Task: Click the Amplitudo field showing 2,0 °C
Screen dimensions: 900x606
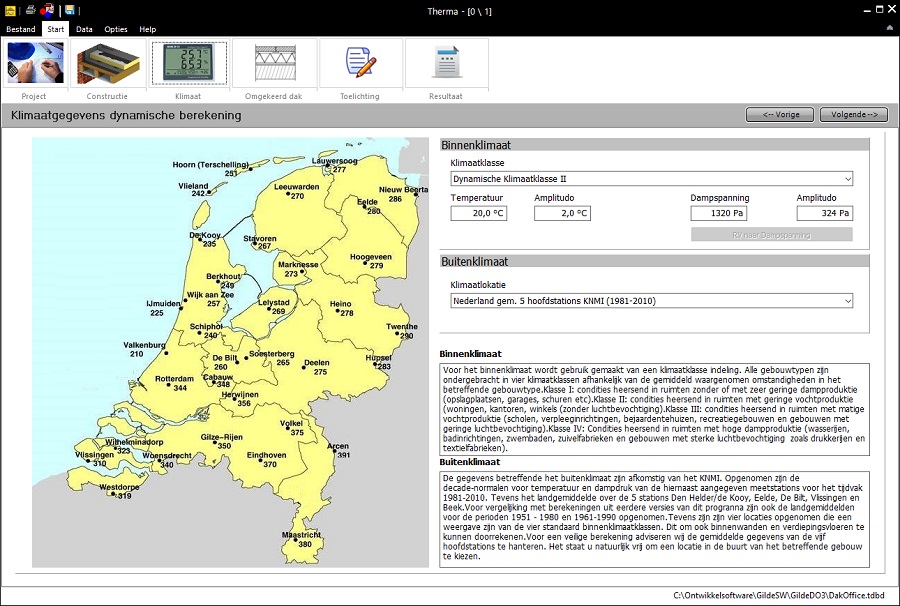Action: tap(562, 213)
